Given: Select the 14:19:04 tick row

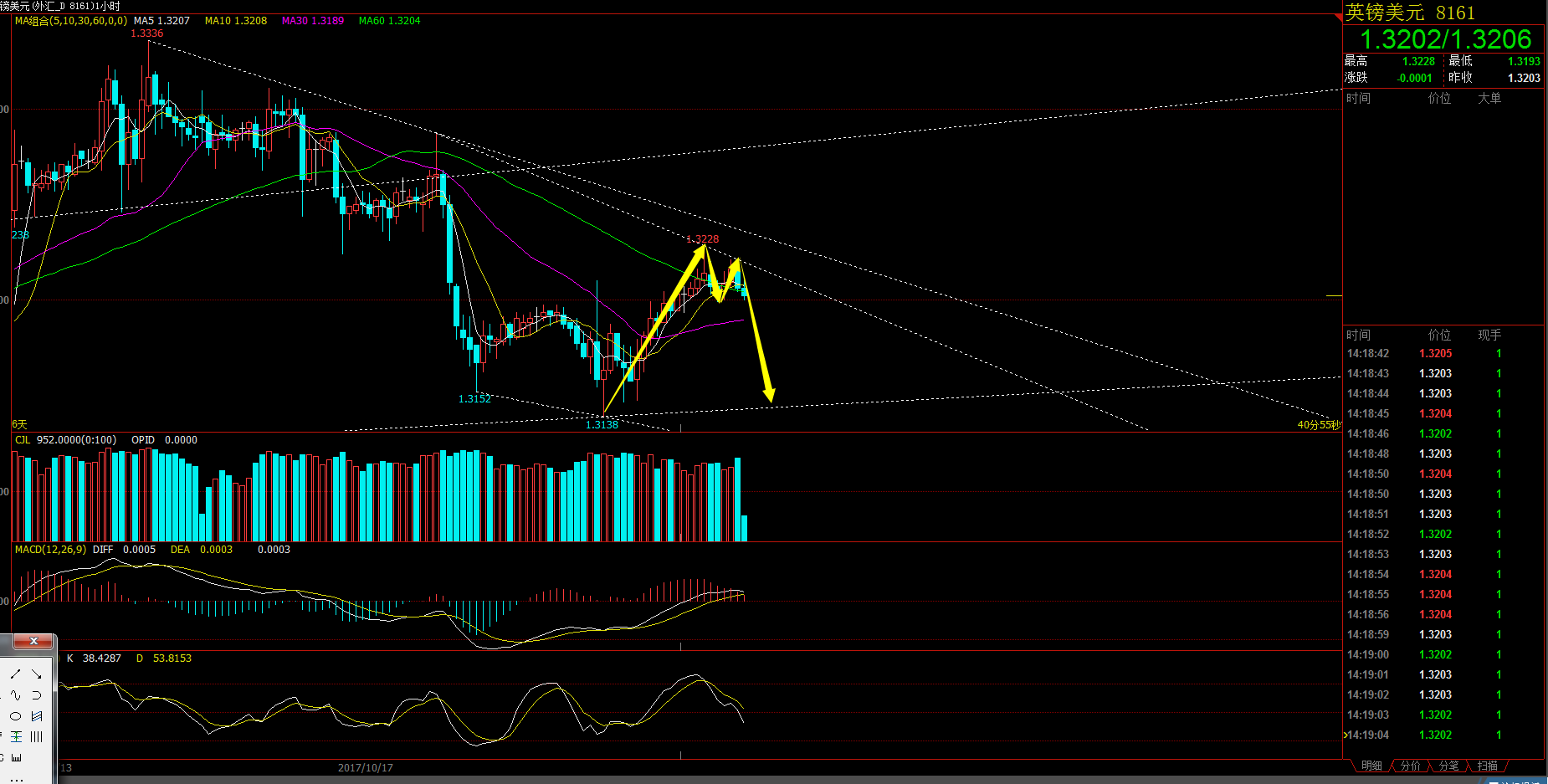Looking at the screenshot, I should pos(1443,735).
